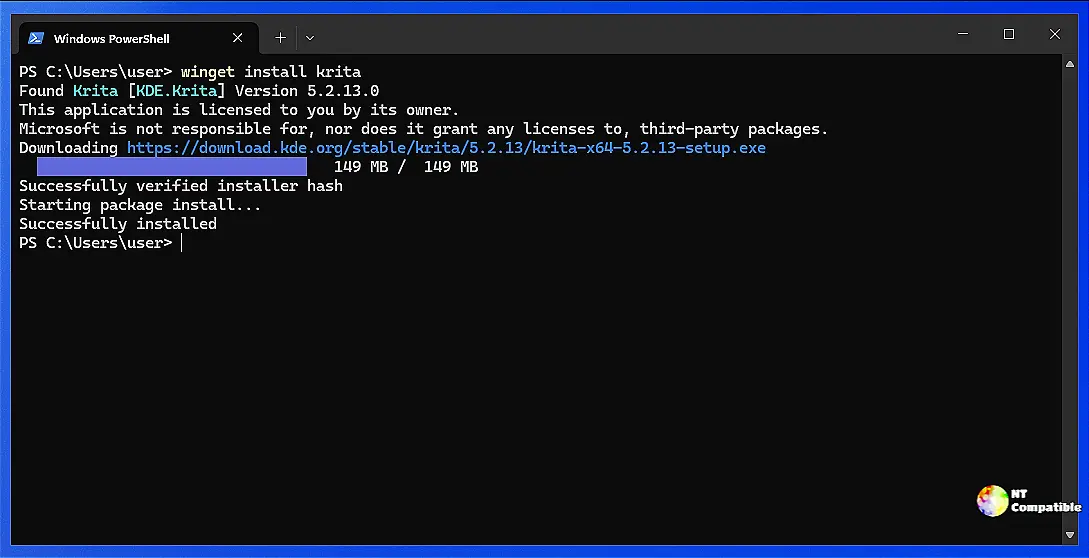Screen dimensions: 1089x558
Task: Click the blue download progress bar
Action: click(x=171, y=167)
